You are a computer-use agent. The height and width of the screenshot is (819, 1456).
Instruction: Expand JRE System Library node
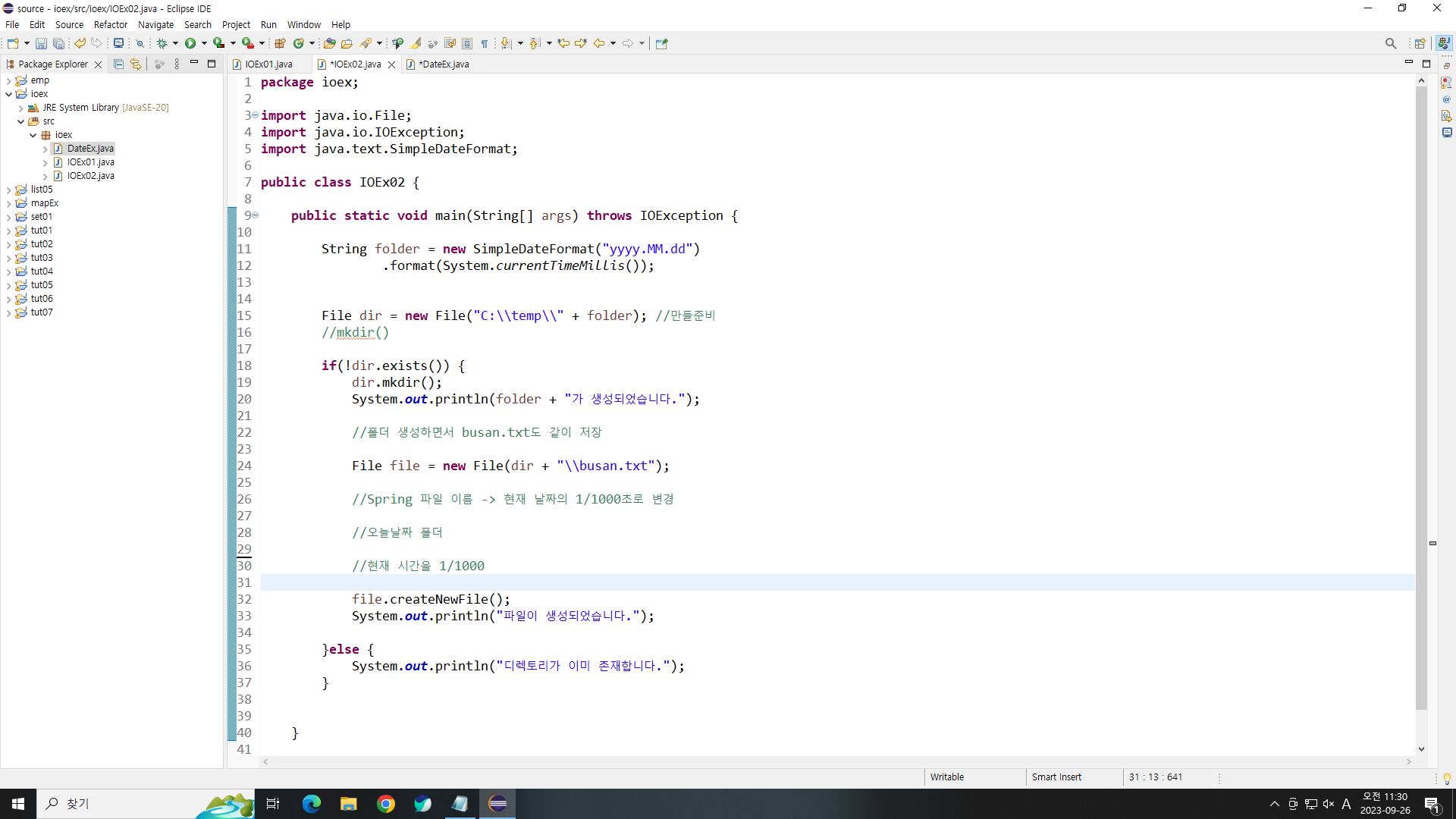[20, 108]
